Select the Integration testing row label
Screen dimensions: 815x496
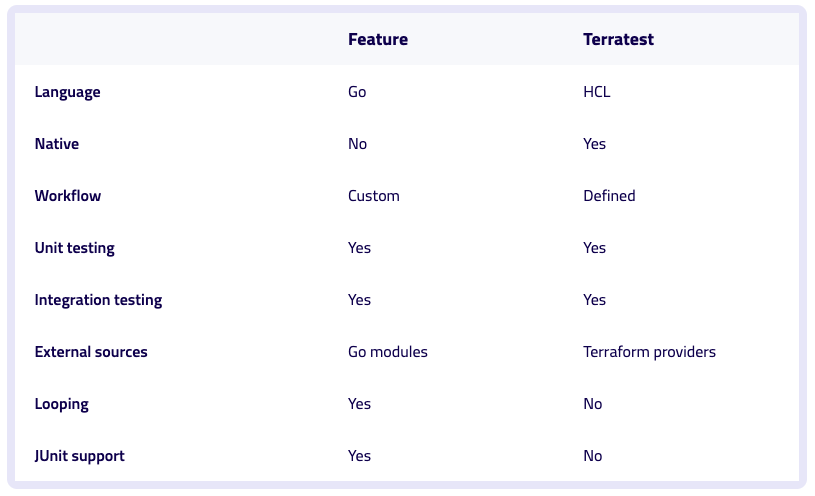[x=98, y=300]
